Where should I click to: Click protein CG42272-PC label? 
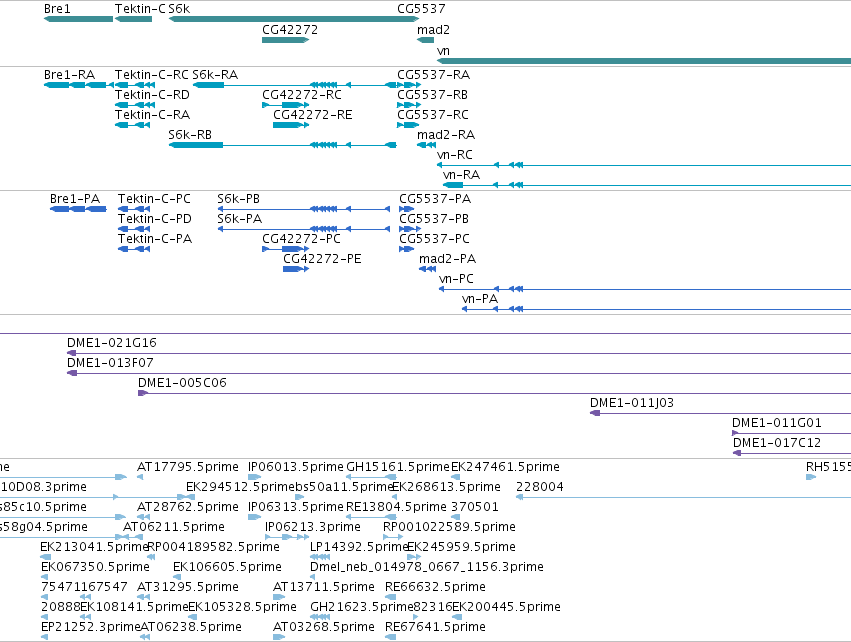click(x=301, y=239)
